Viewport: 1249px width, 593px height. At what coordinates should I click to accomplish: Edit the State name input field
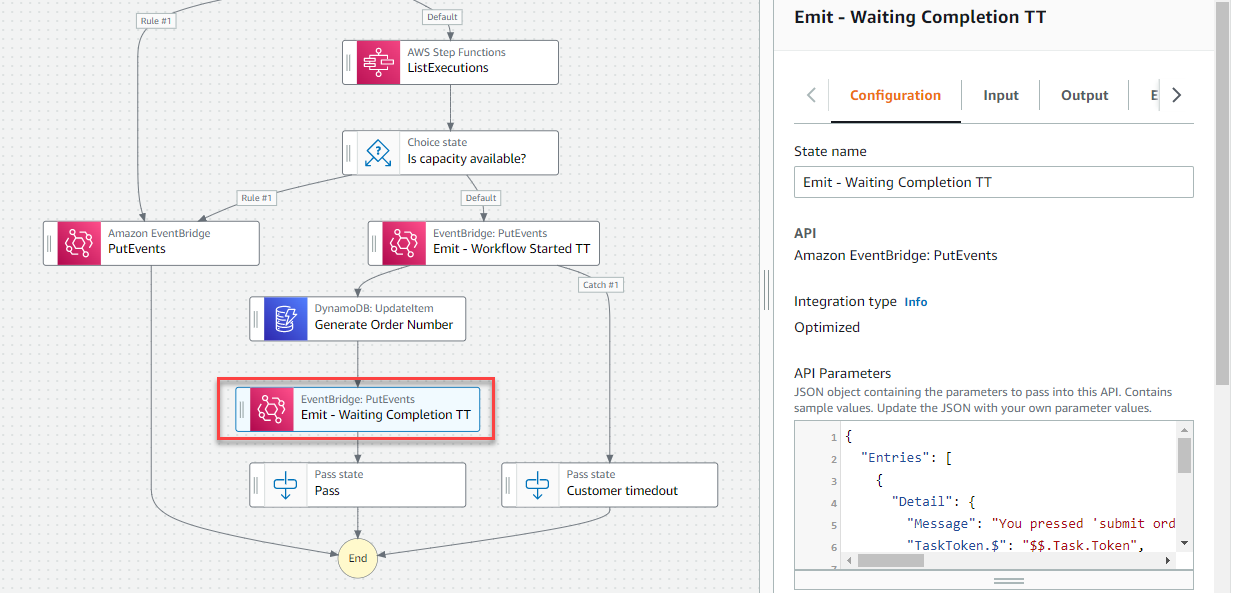[994, 182]
